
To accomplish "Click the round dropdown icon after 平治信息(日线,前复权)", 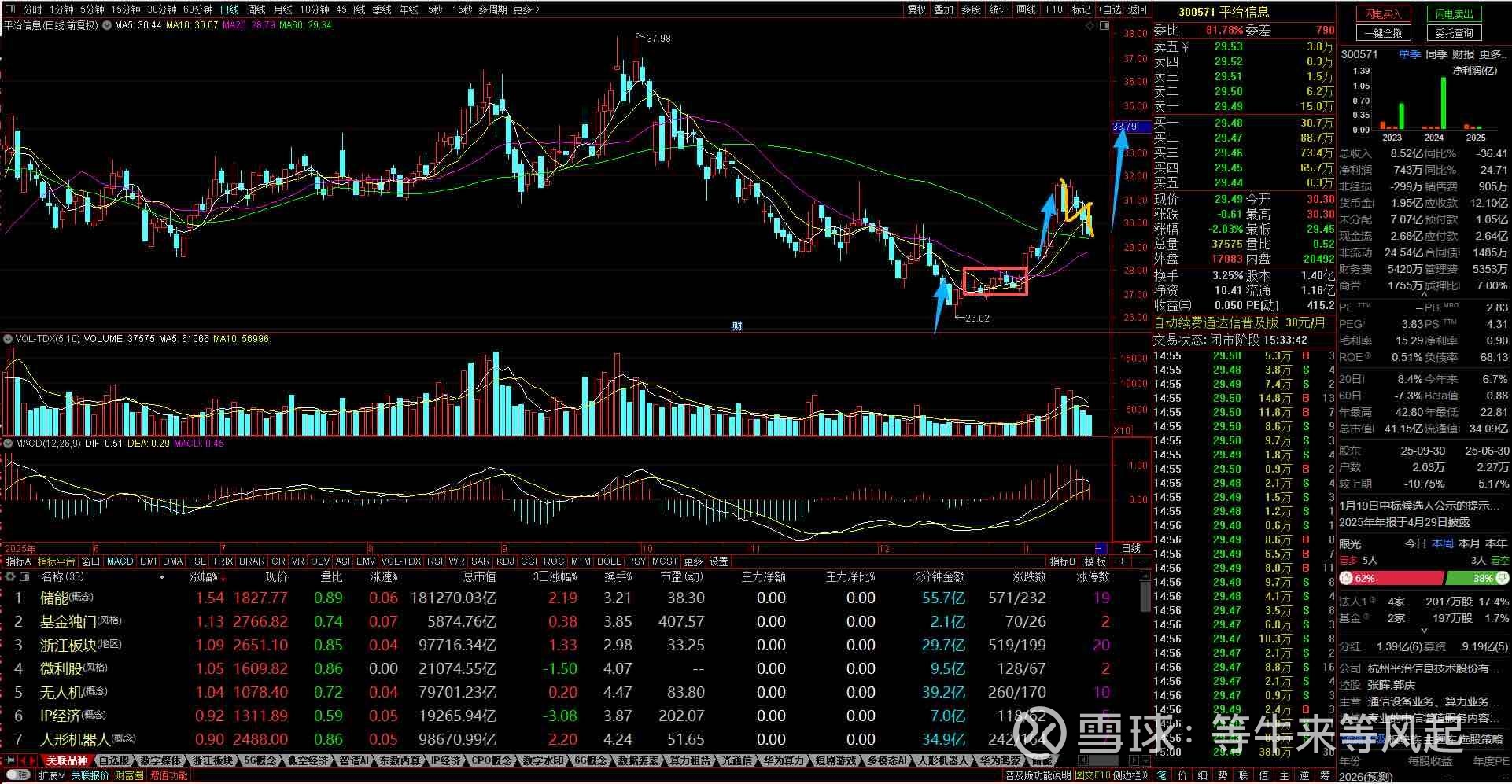I will 106,25.
